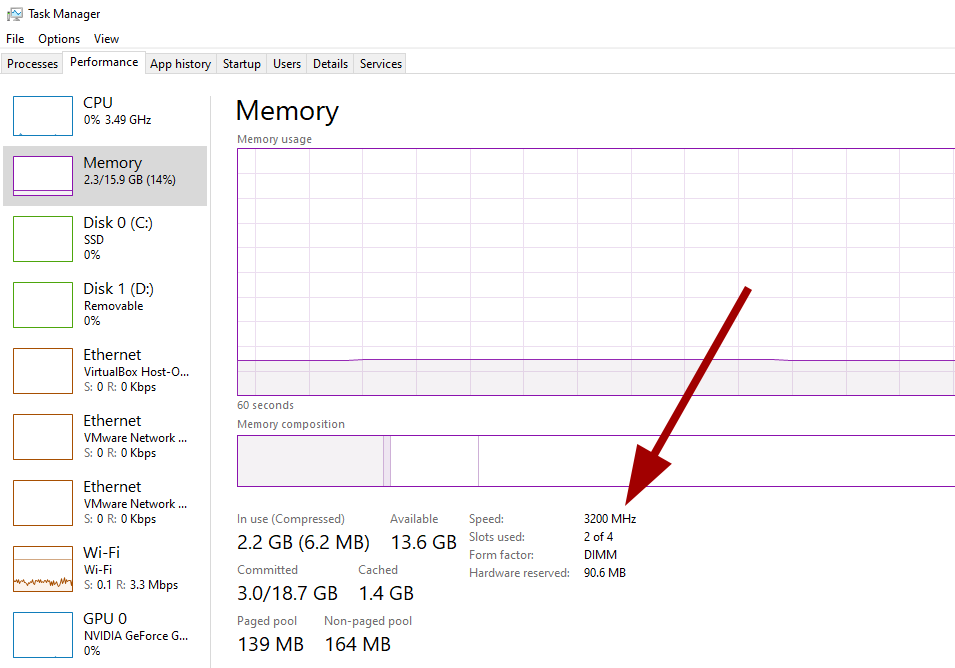This screenshot has height=668, width=955.
Task: Switch to the Processes tab
Action: click(31, 63)
